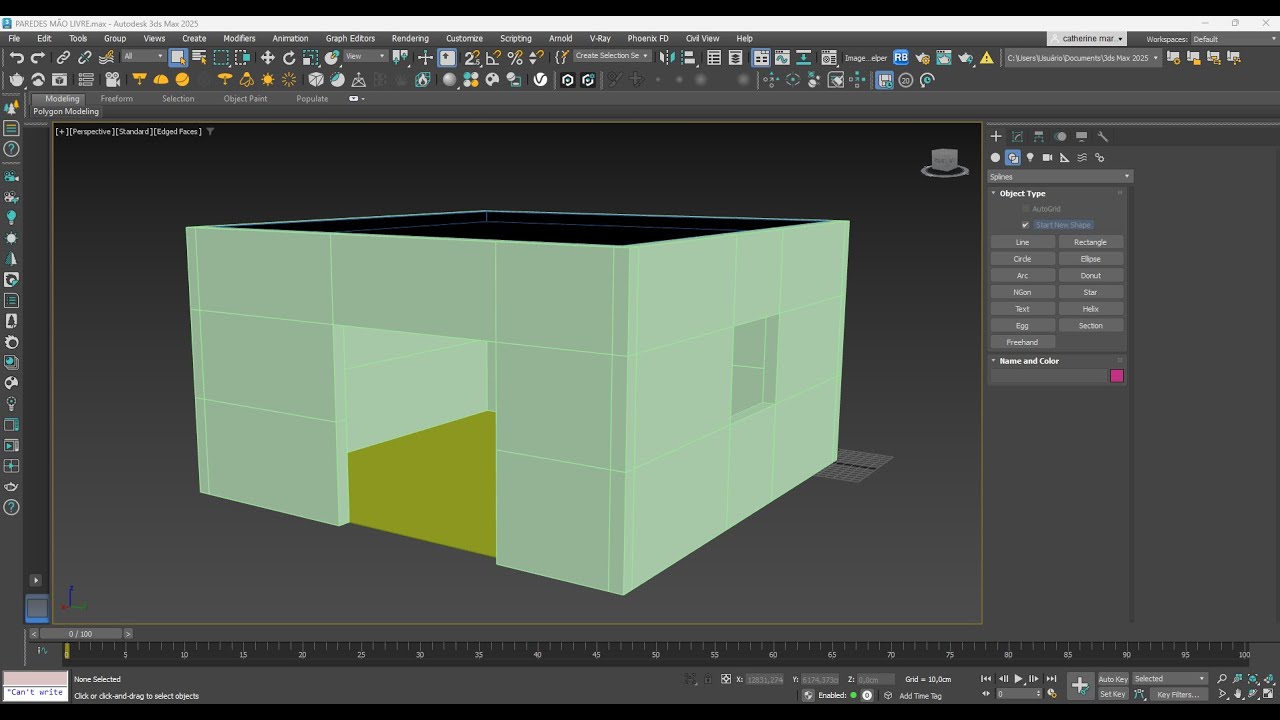The image size is (1280, 720).
Task: Open the View reference coordinate dropdown
Action: pyautogui.click(x=365, y=57)
